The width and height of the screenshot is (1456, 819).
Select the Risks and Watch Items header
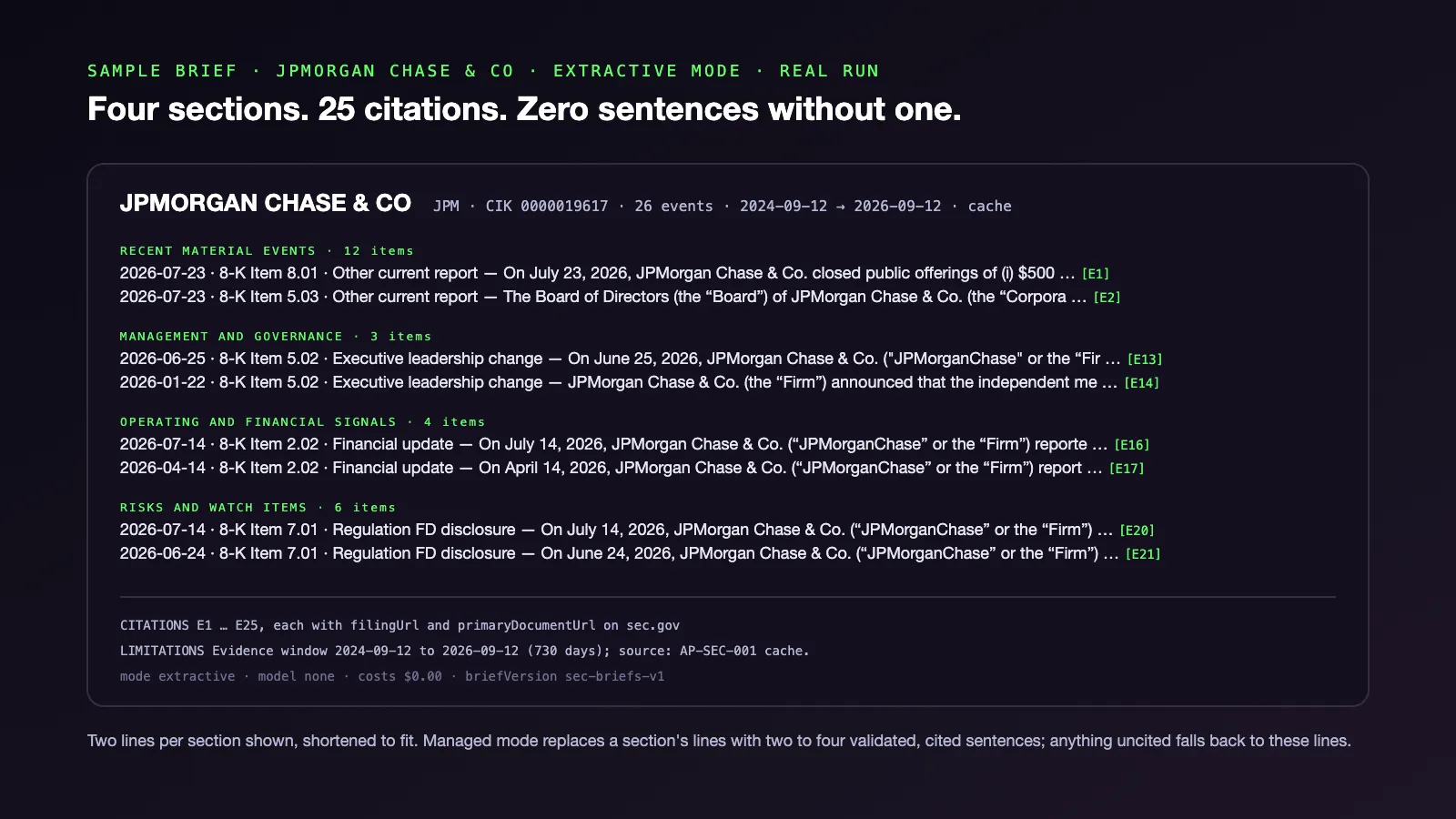pos(258,508)
